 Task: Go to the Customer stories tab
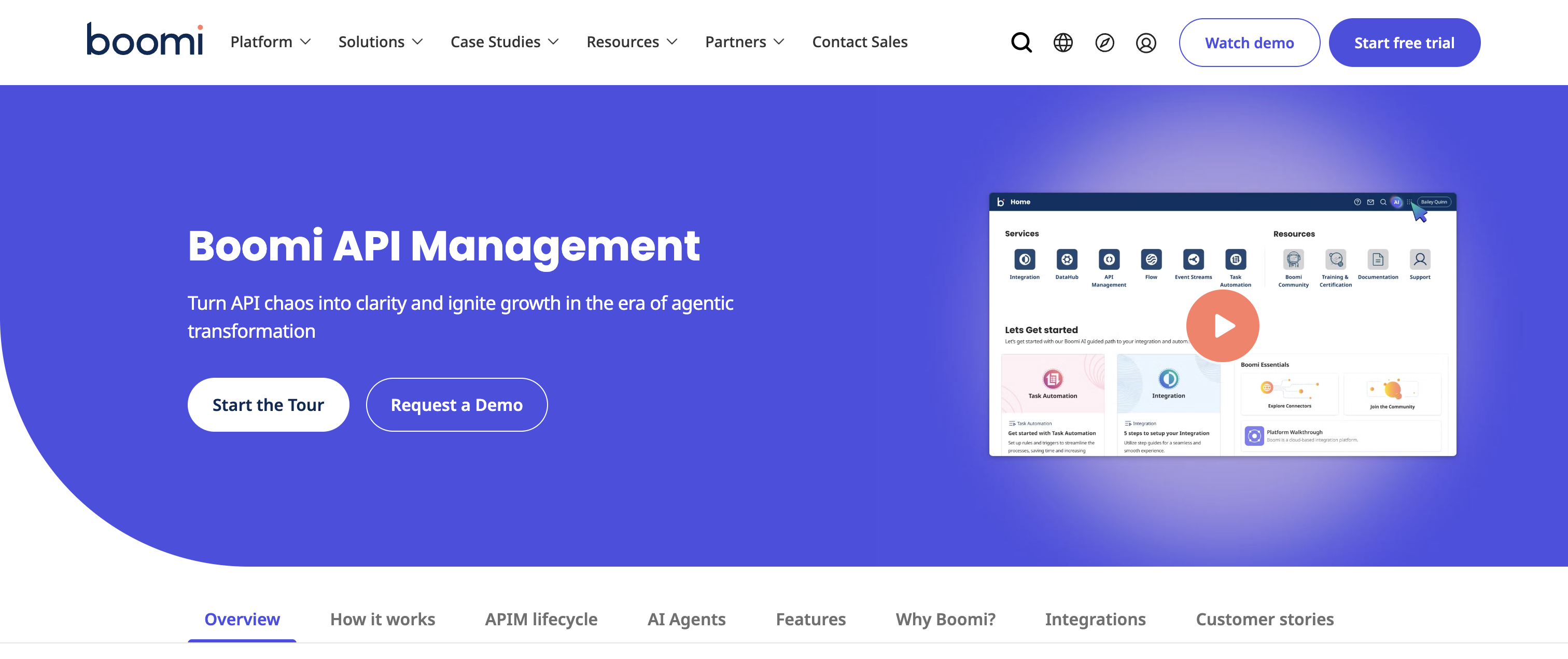click(1264, 619)
